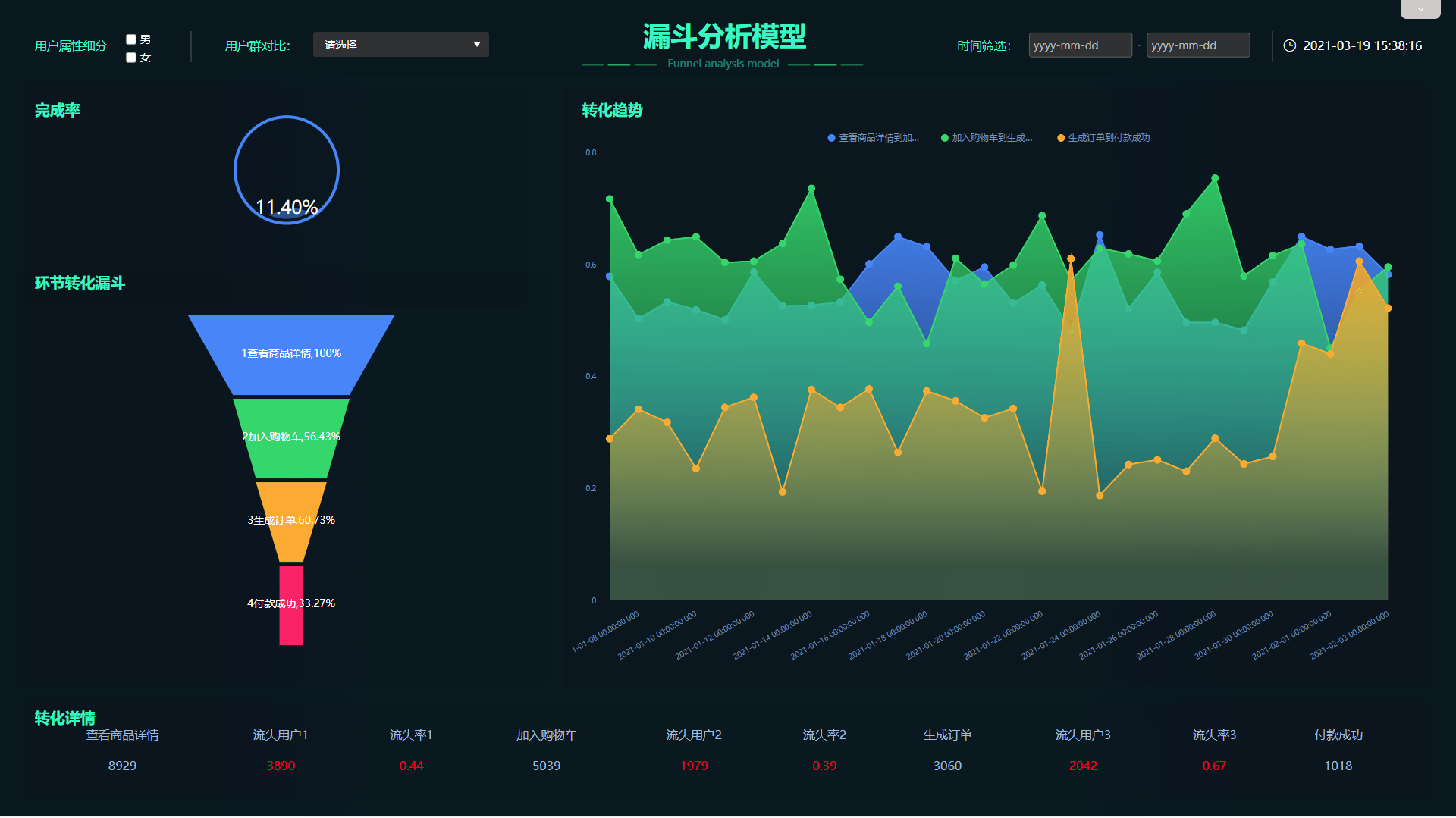Click the green legend dot for 加入购物车到生成...

944,138
